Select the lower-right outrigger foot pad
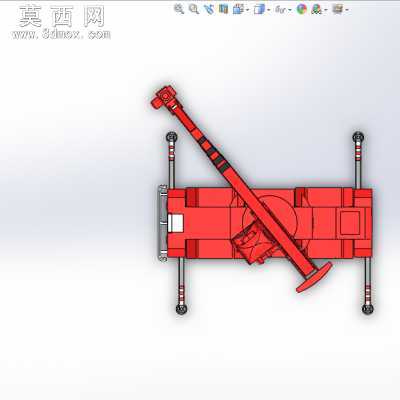 [368, 309]
